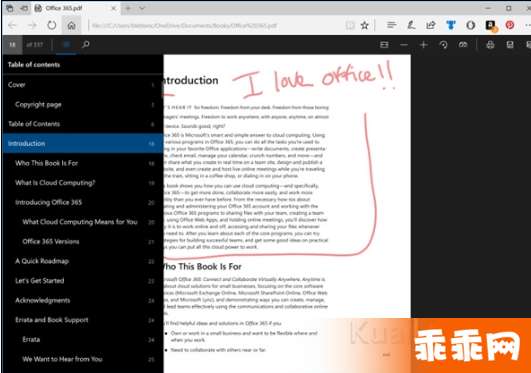Click the Share icon in browser toolbar
This screenshot has height=373, width=531.
click(x=431, y=25)
